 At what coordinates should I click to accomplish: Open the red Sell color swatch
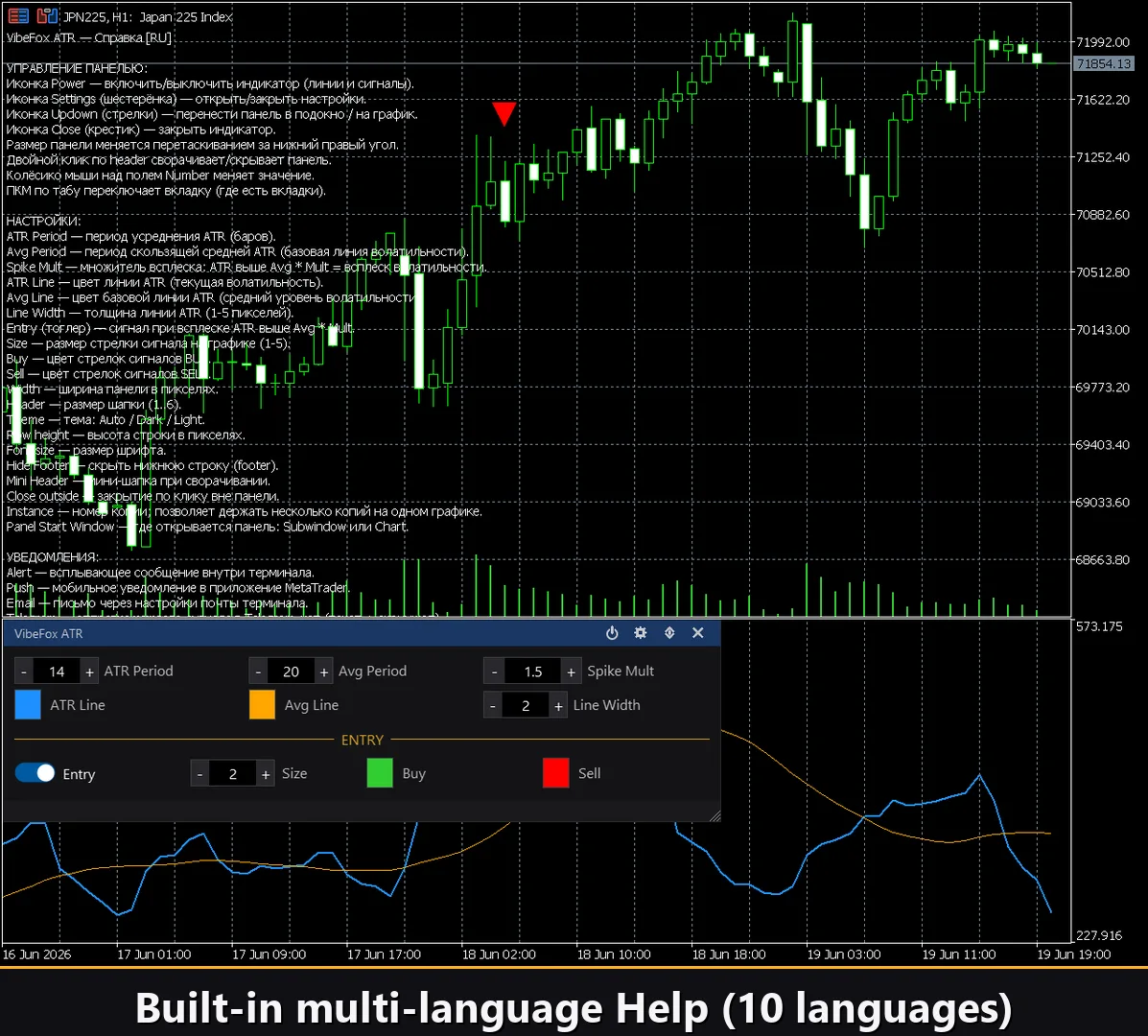coord(555,773)
